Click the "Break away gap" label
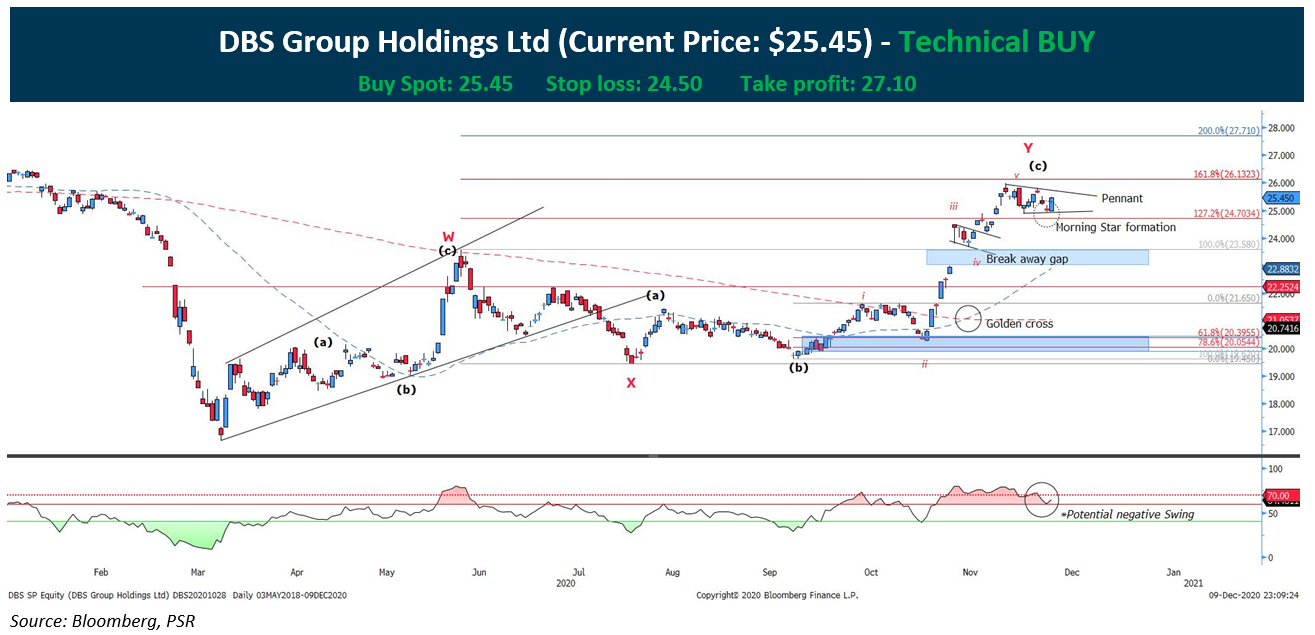 1027,259
